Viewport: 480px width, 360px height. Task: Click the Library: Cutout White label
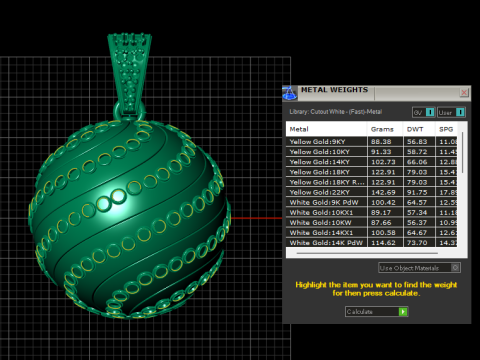point(336,112)
